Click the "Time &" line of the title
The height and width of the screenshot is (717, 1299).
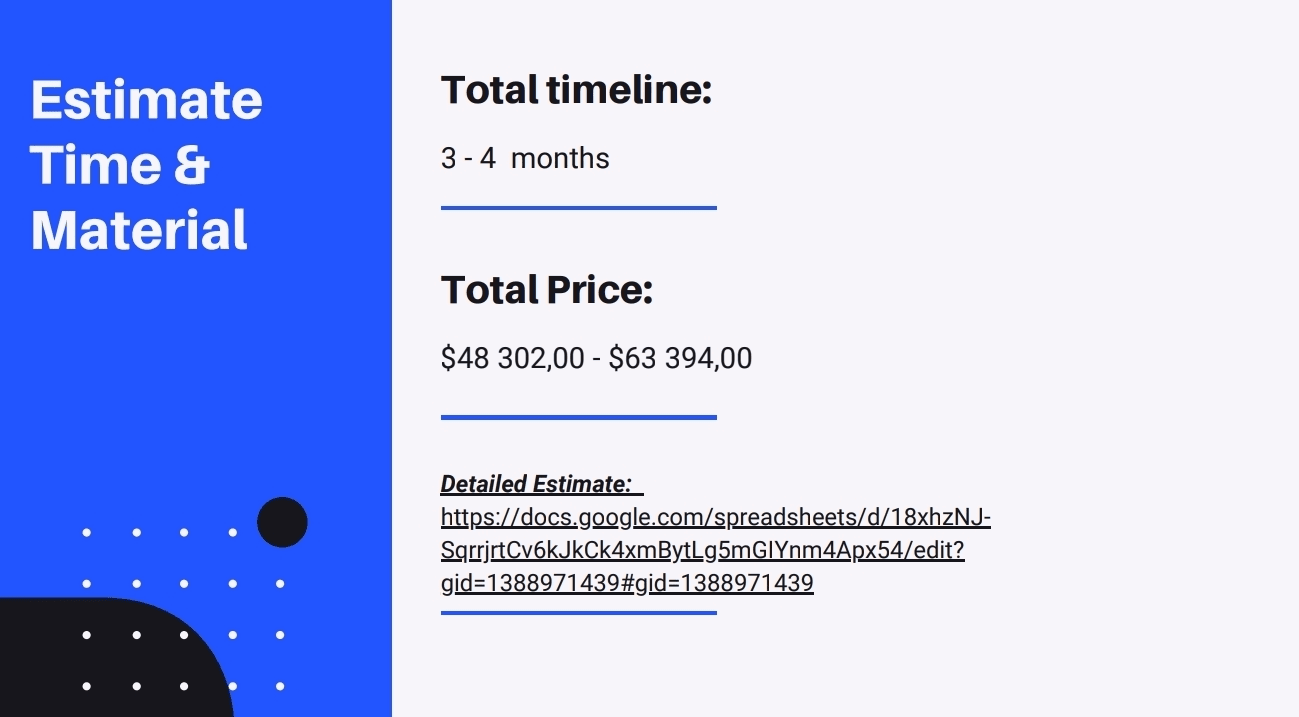[x=120, y=165]
